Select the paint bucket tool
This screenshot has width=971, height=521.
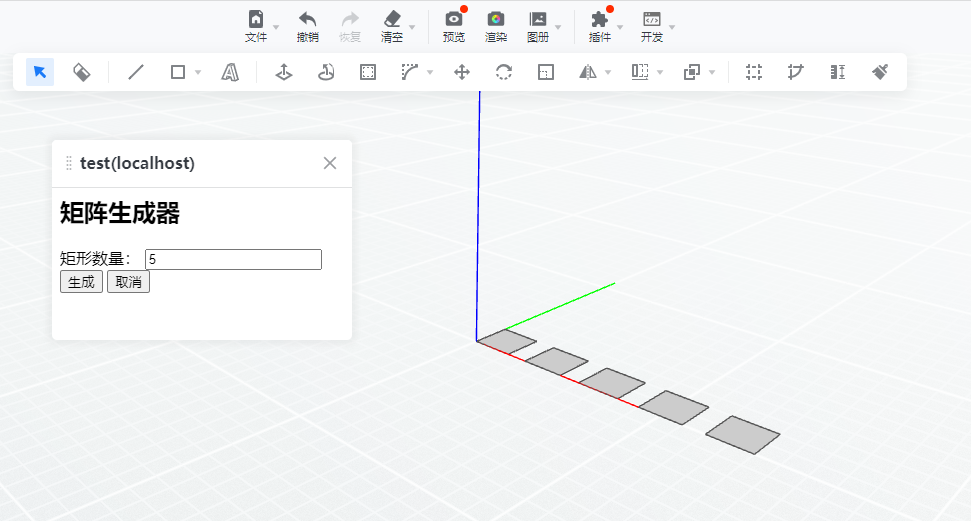tap(82, 72)
